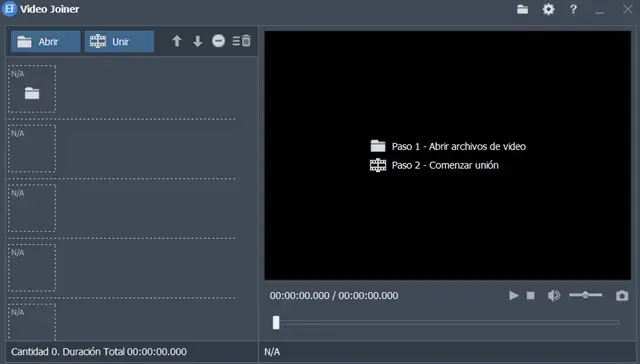Click the N/A status on right bar
640x364 pixels.
click(272, 352)
